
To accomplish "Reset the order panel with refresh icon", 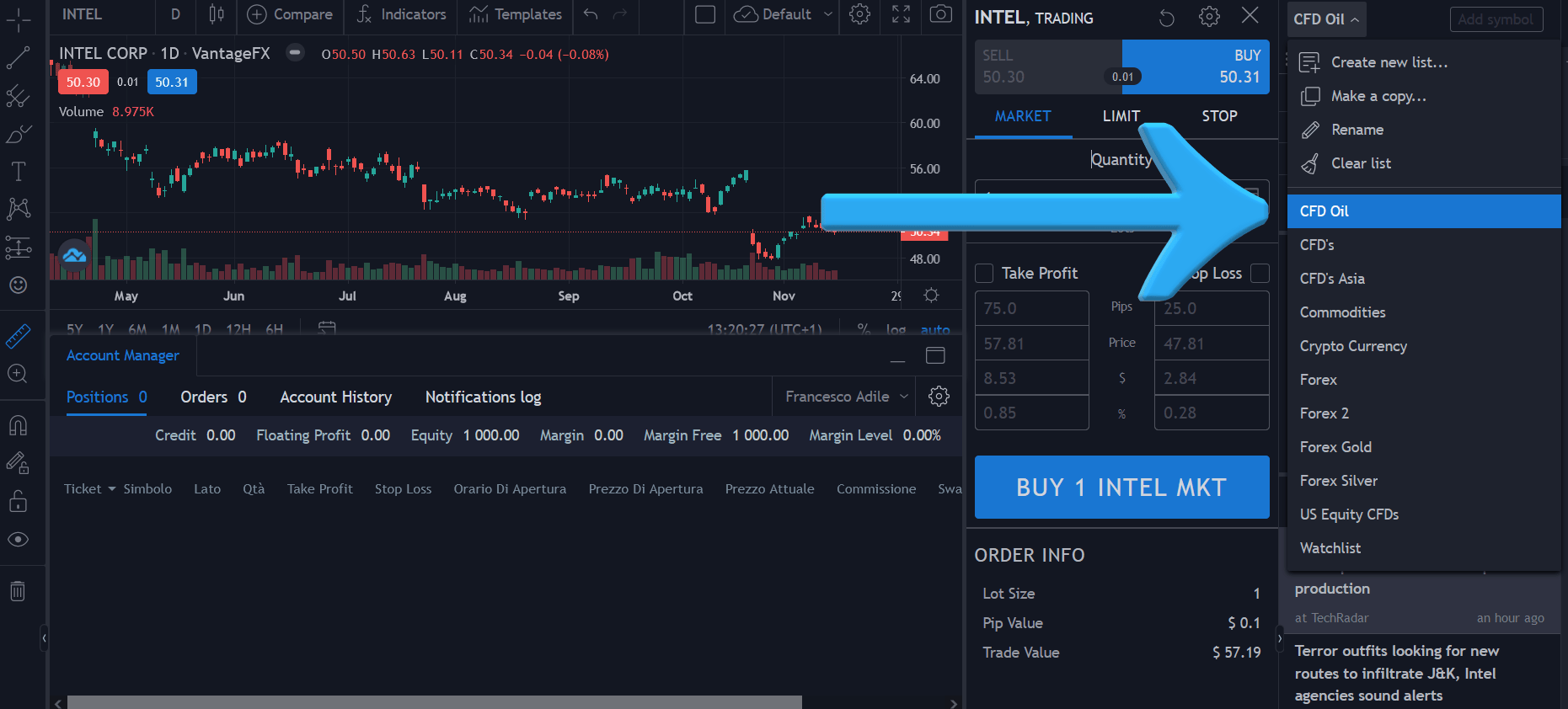I will click(x=1167, y=18).
